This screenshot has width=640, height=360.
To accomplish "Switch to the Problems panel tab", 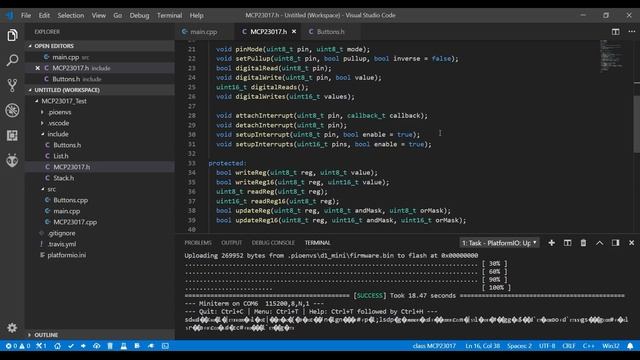I will point(198,243).
